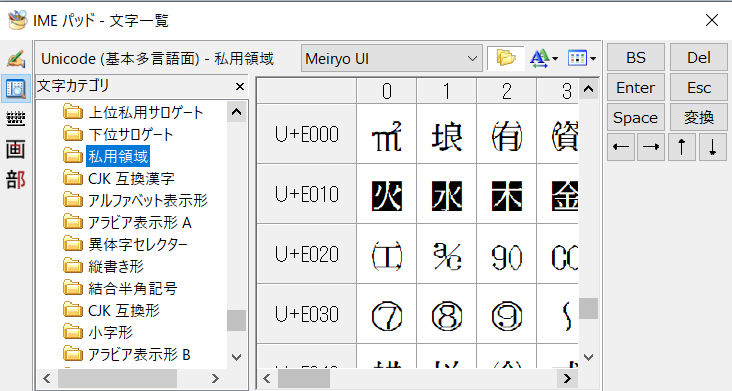Open the grid view options dropdown
The height and width of the screenshot is (391, 732).
coord(582,58)
